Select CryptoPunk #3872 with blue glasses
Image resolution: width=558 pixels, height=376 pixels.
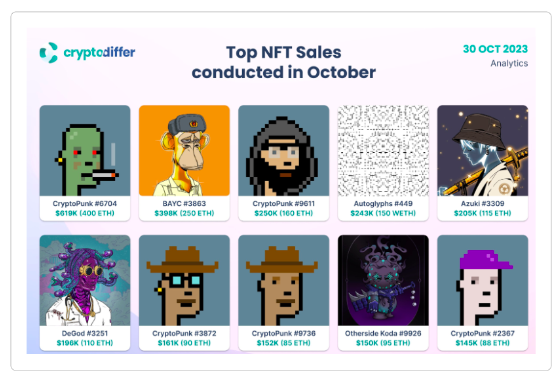tap(184, 280)
